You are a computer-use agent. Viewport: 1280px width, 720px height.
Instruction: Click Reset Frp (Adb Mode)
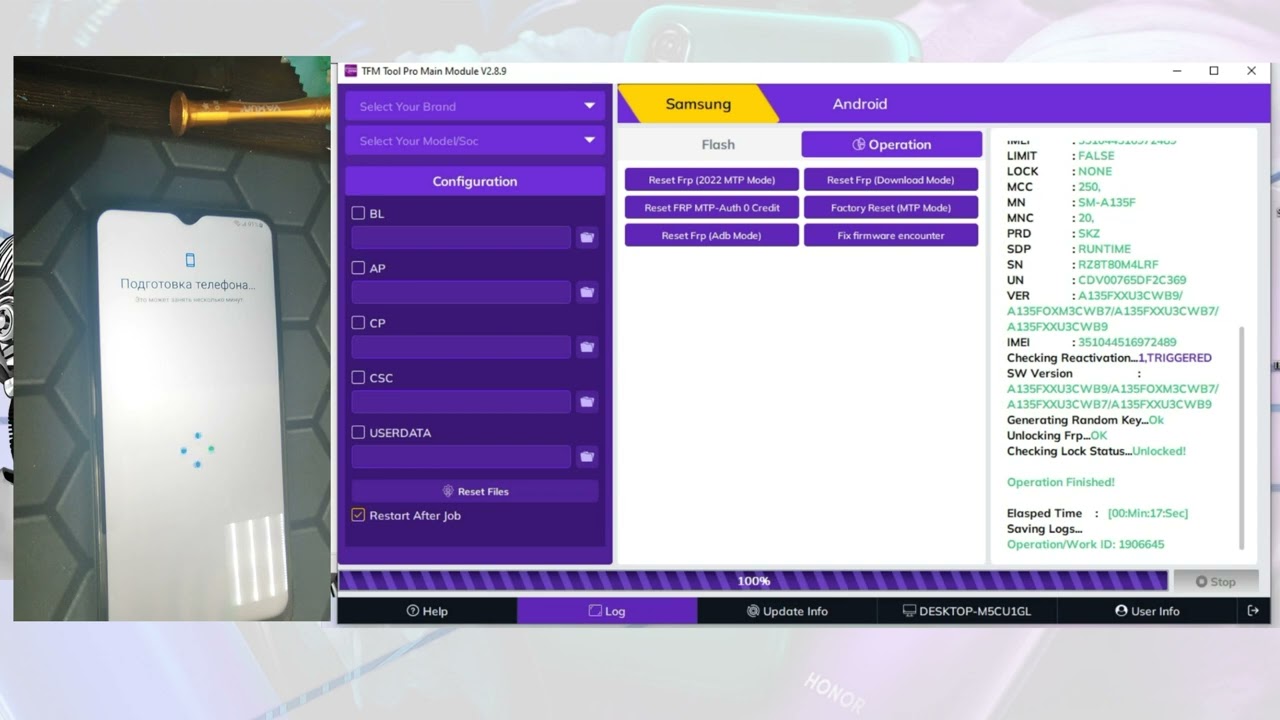712,236
